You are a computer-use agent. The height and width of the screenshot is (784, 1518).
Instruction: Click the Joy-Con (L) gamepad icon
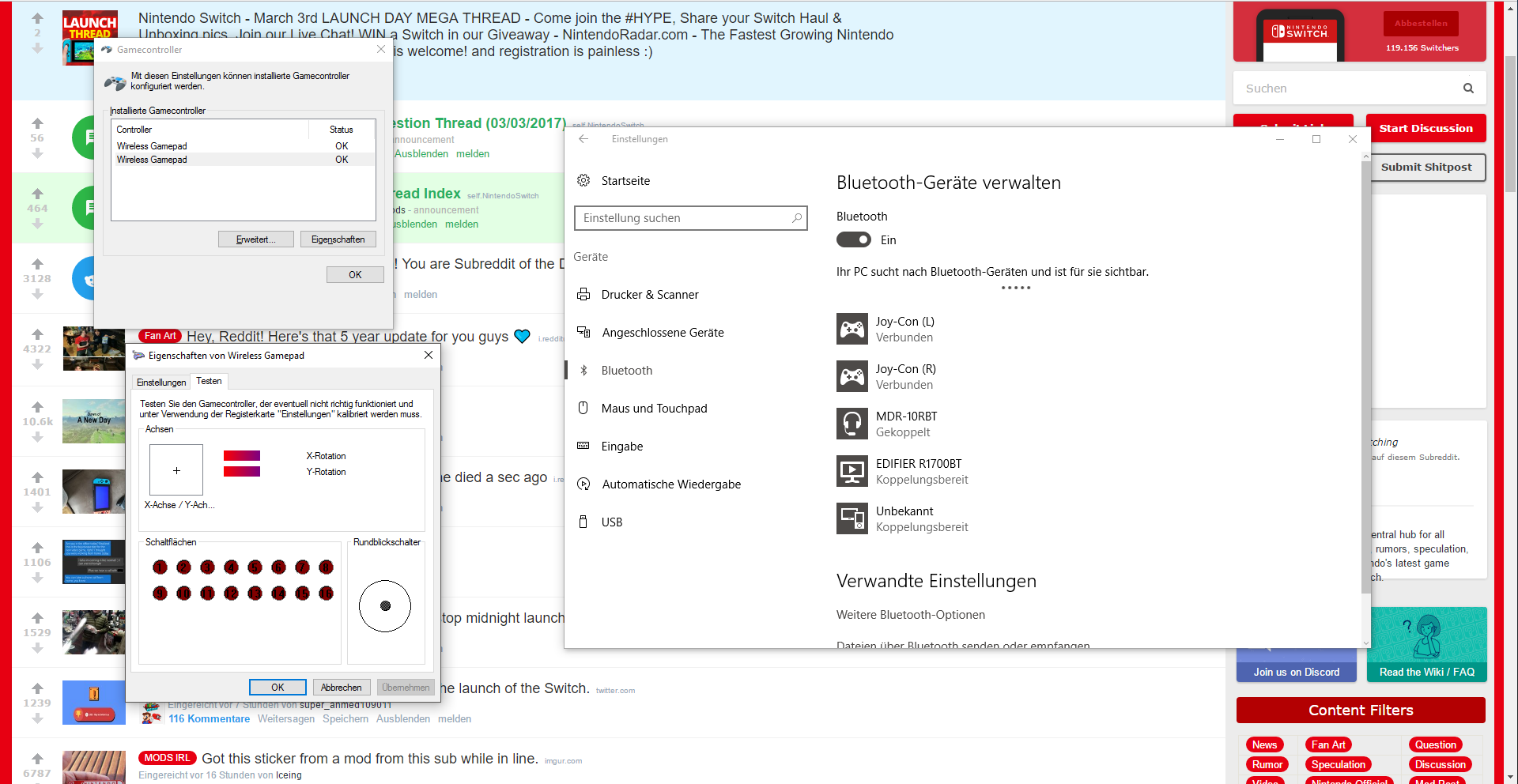(x=852, y=329)
